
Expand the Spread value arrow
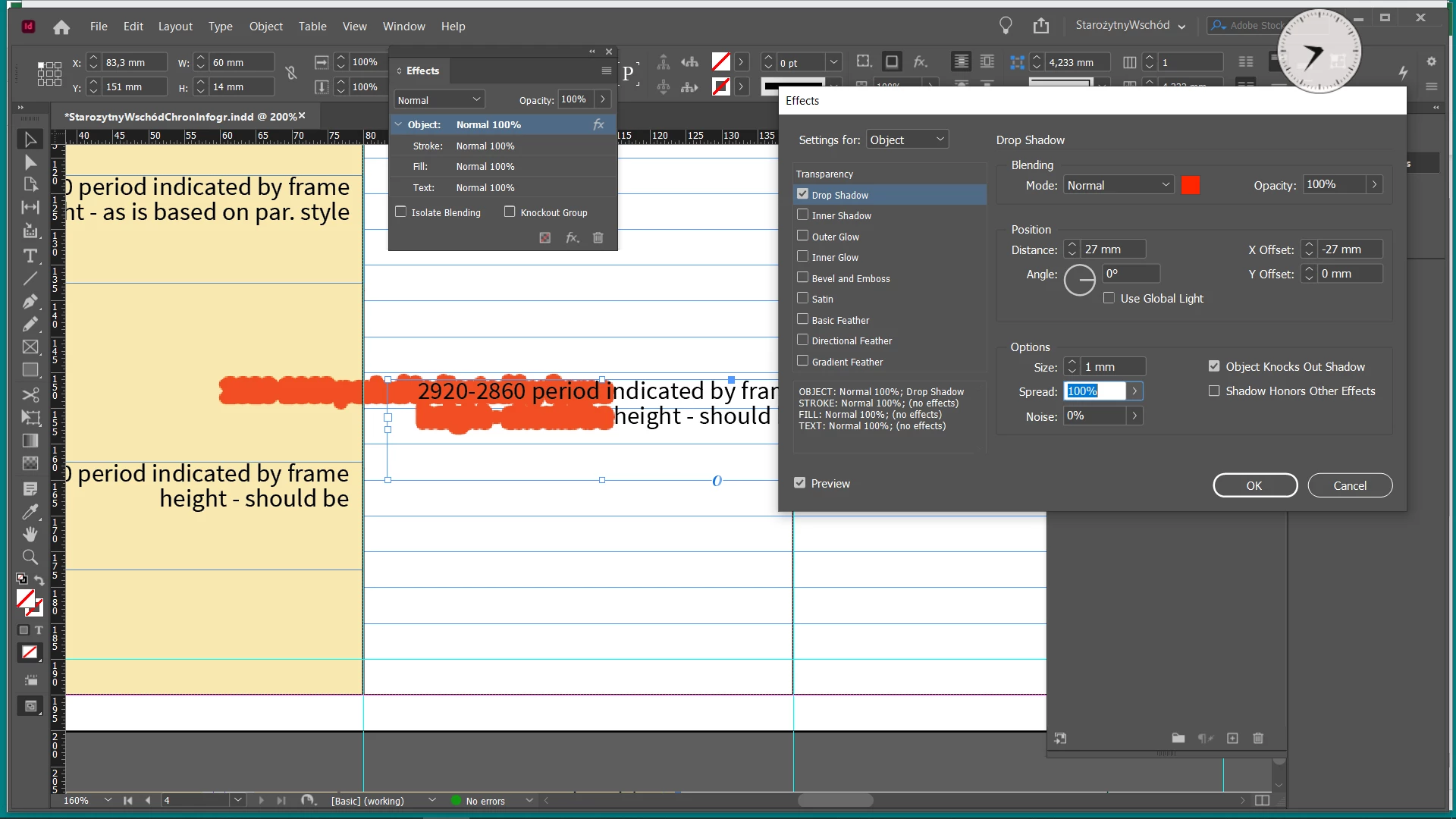[x=1134, y=391]
